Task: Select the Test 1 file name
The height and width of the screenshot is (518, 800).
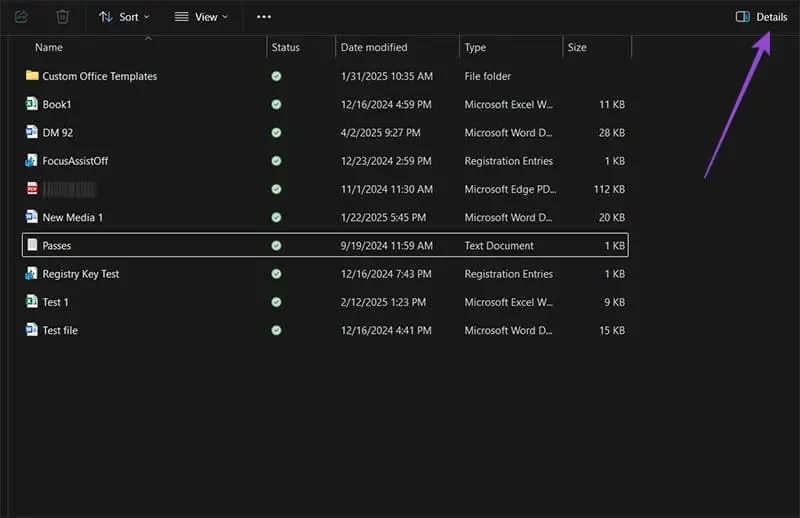Action: [x=55, y=302]
